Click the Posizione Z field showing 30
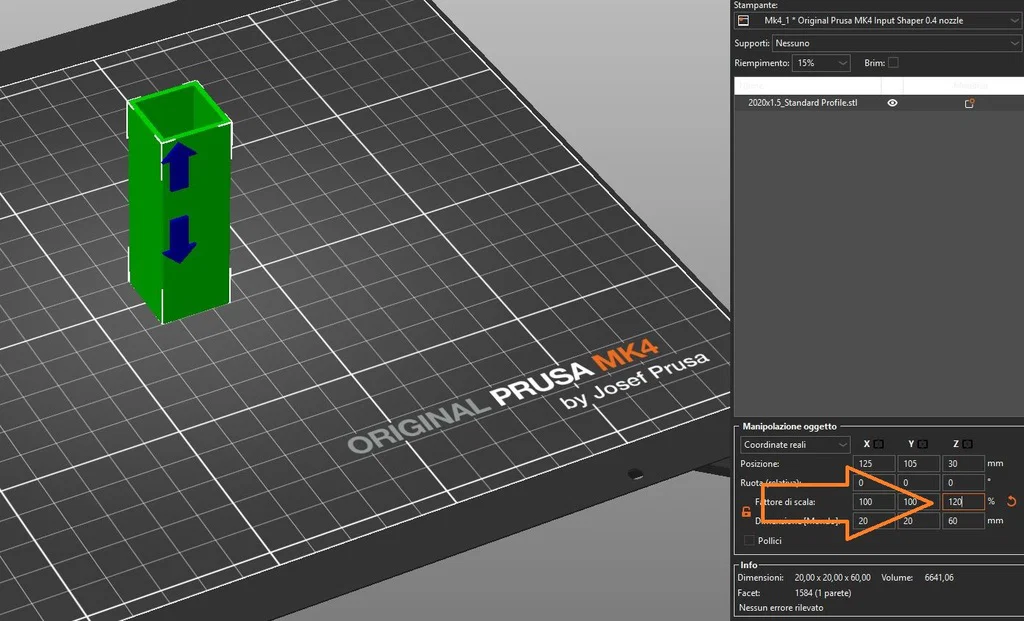 (963, 464)
